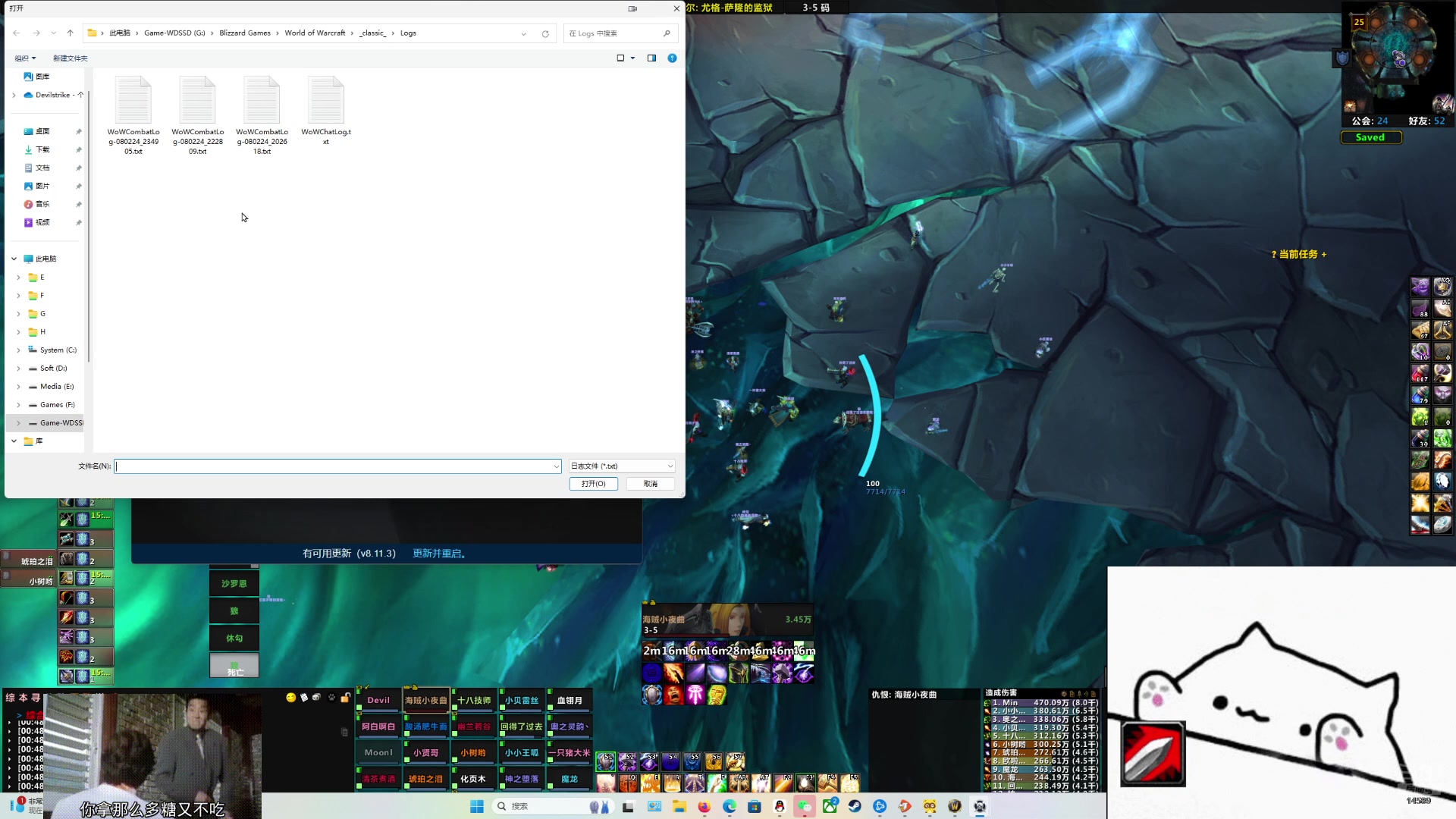Open Firefox from the taskbar
1456x819 pixels.
[x=704, y=806]
